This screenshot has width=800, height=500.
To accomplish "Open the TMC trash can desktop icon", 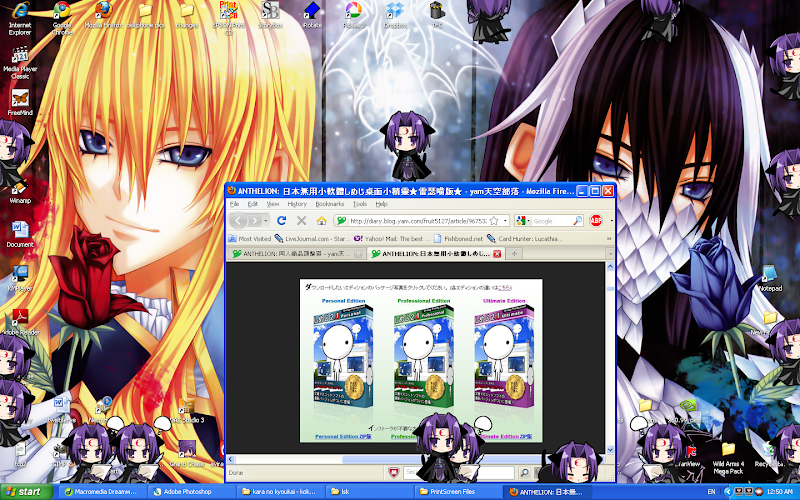I will point(437,14).
